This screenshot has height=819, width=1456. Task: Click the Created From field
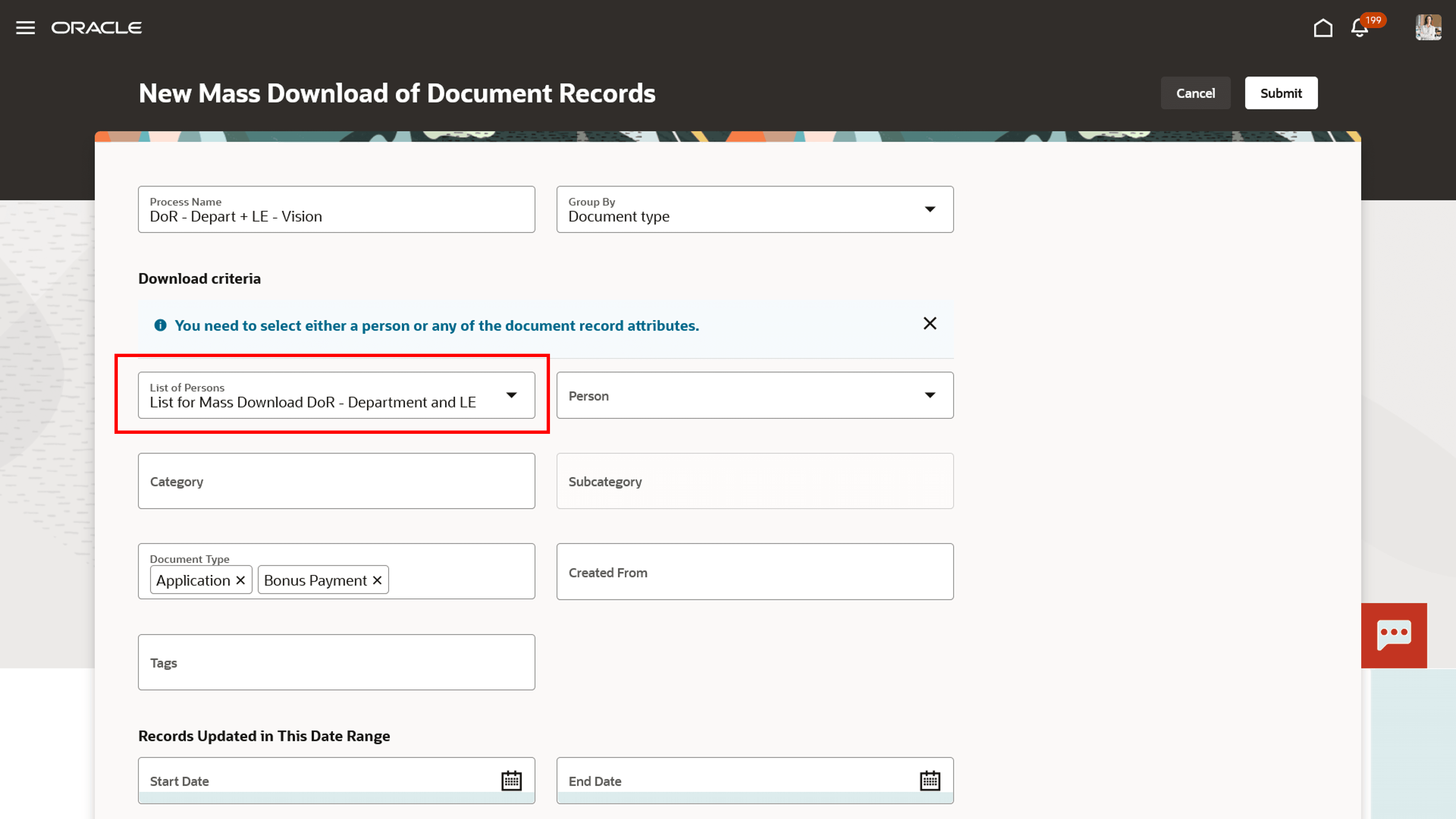[x=754, y=572]
